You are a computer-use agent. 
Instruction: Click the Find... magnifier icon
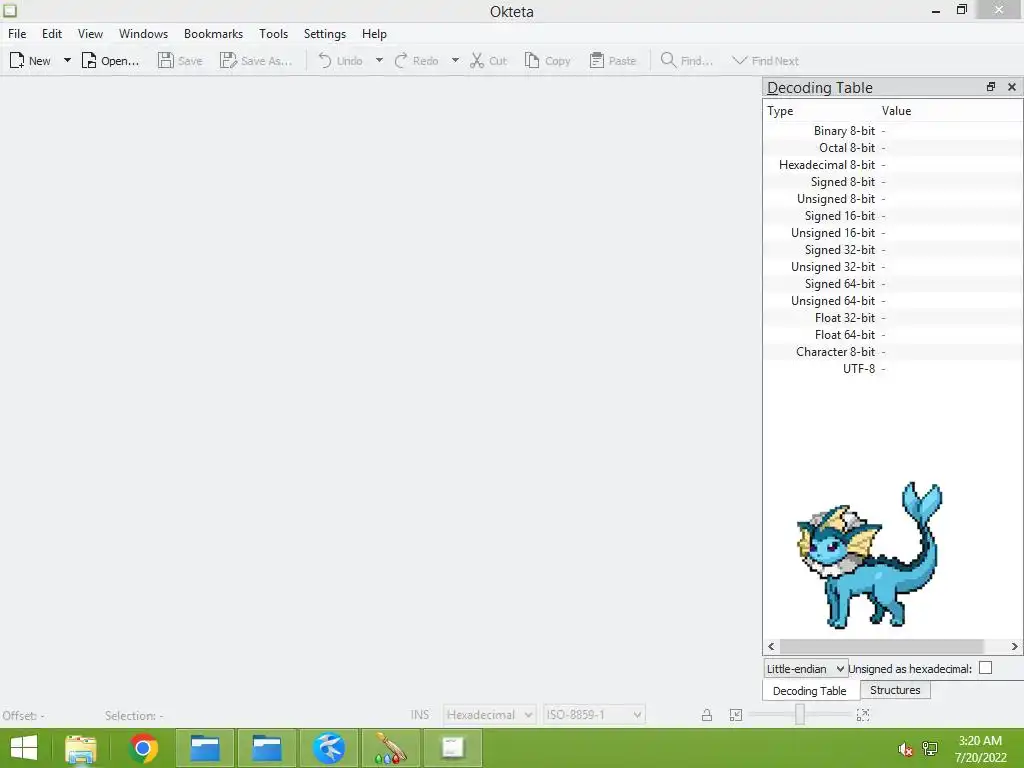click(668, 61)
